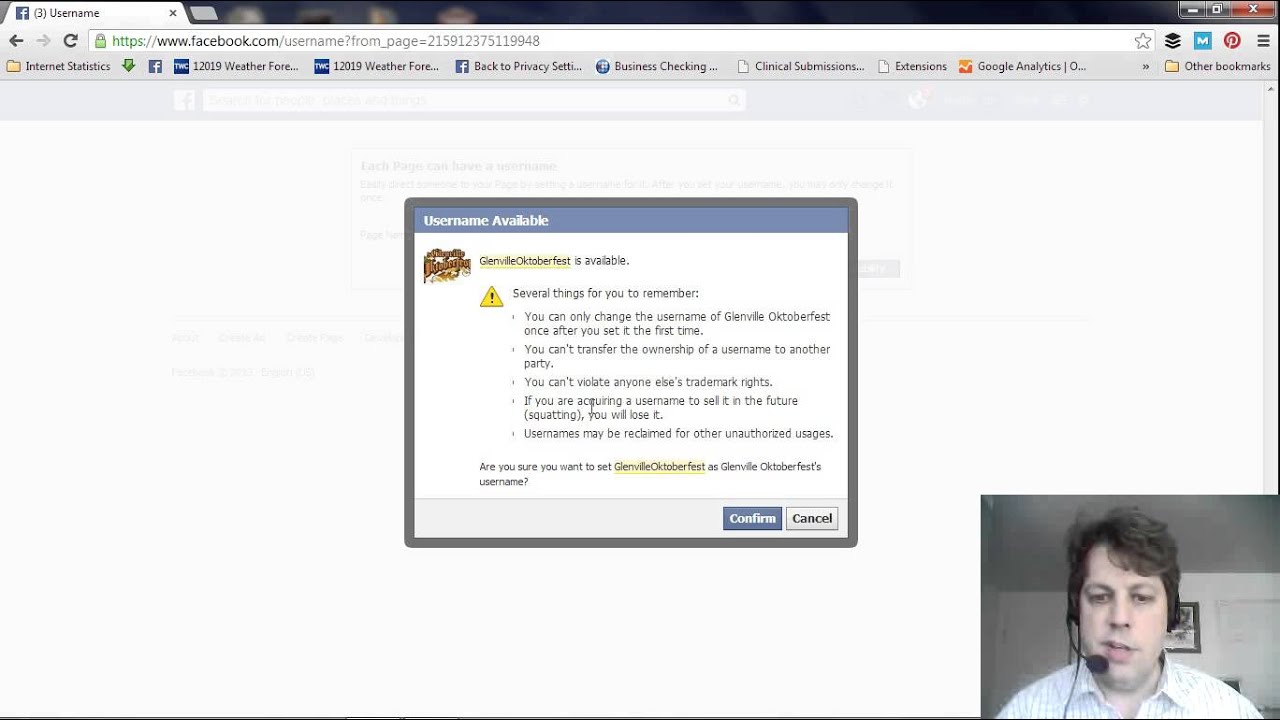Open the Business Checking bookmark
Viewport: 1280px width, 720px height.
656,67
